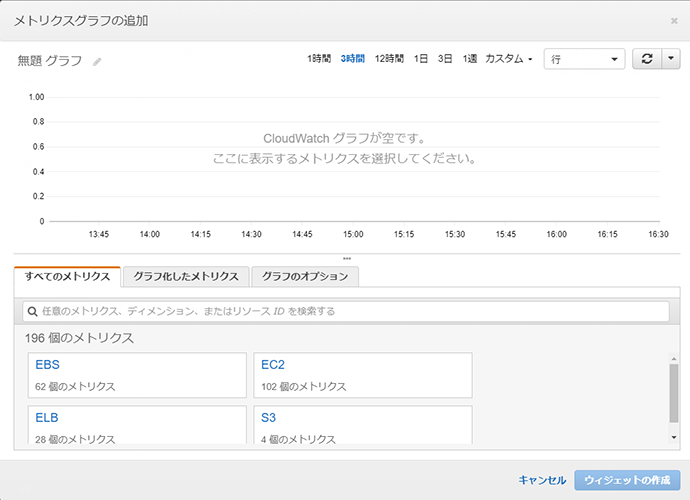Switch to すべてのメトリクス tab

point(67,276)
